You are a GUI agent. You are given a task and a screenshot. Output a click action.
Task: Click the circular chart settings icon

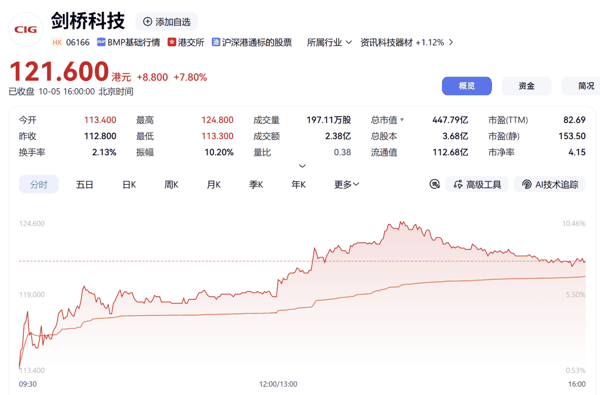click(434, 184)
